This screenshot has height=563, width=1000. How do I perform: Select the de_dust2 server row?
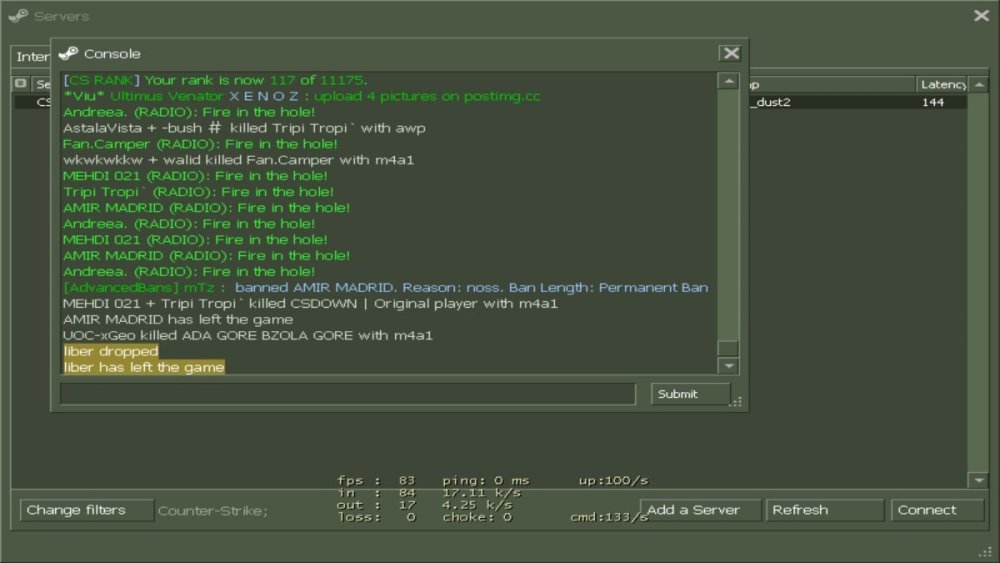tap(490, 102)
